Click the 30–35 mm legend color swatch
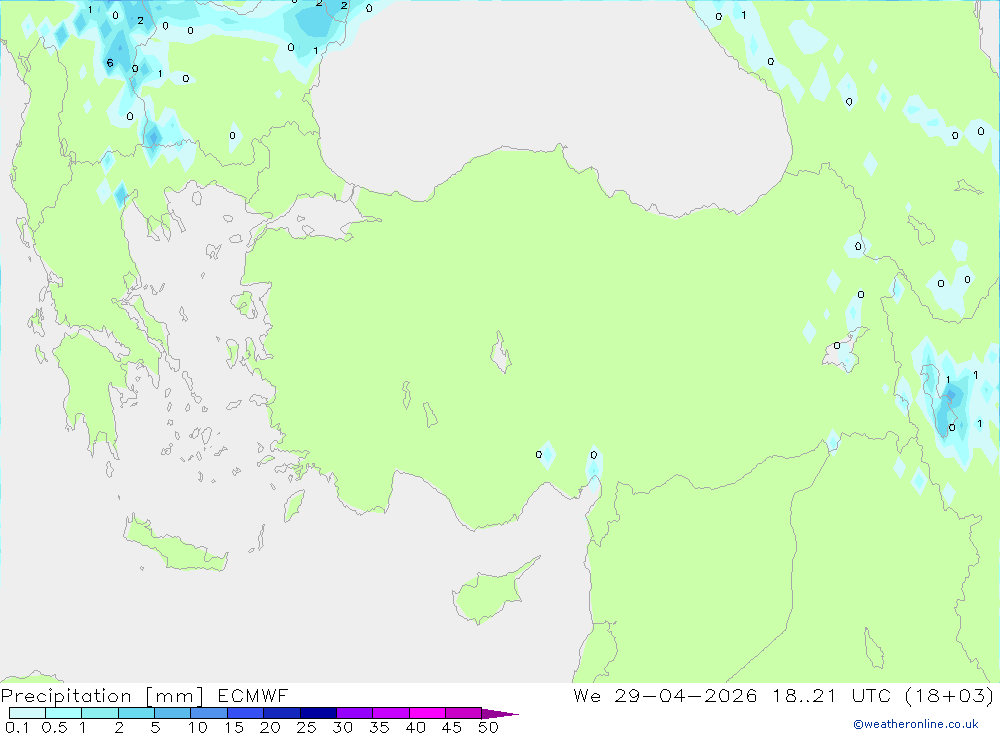This screenshot has height=733, width=1000. coord(355,713)
